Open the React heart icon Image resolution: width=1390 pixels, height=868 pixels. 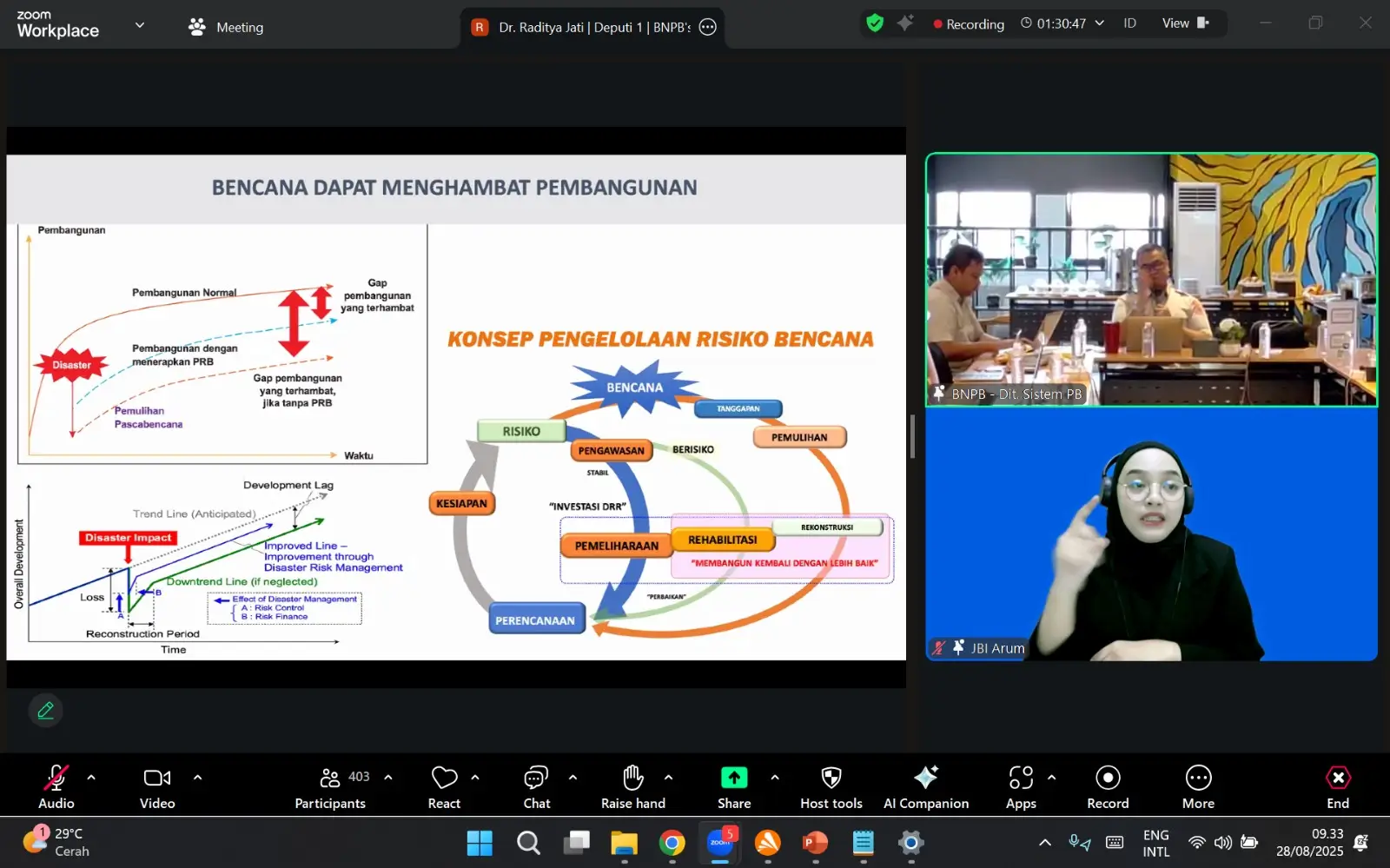(444, 786)
